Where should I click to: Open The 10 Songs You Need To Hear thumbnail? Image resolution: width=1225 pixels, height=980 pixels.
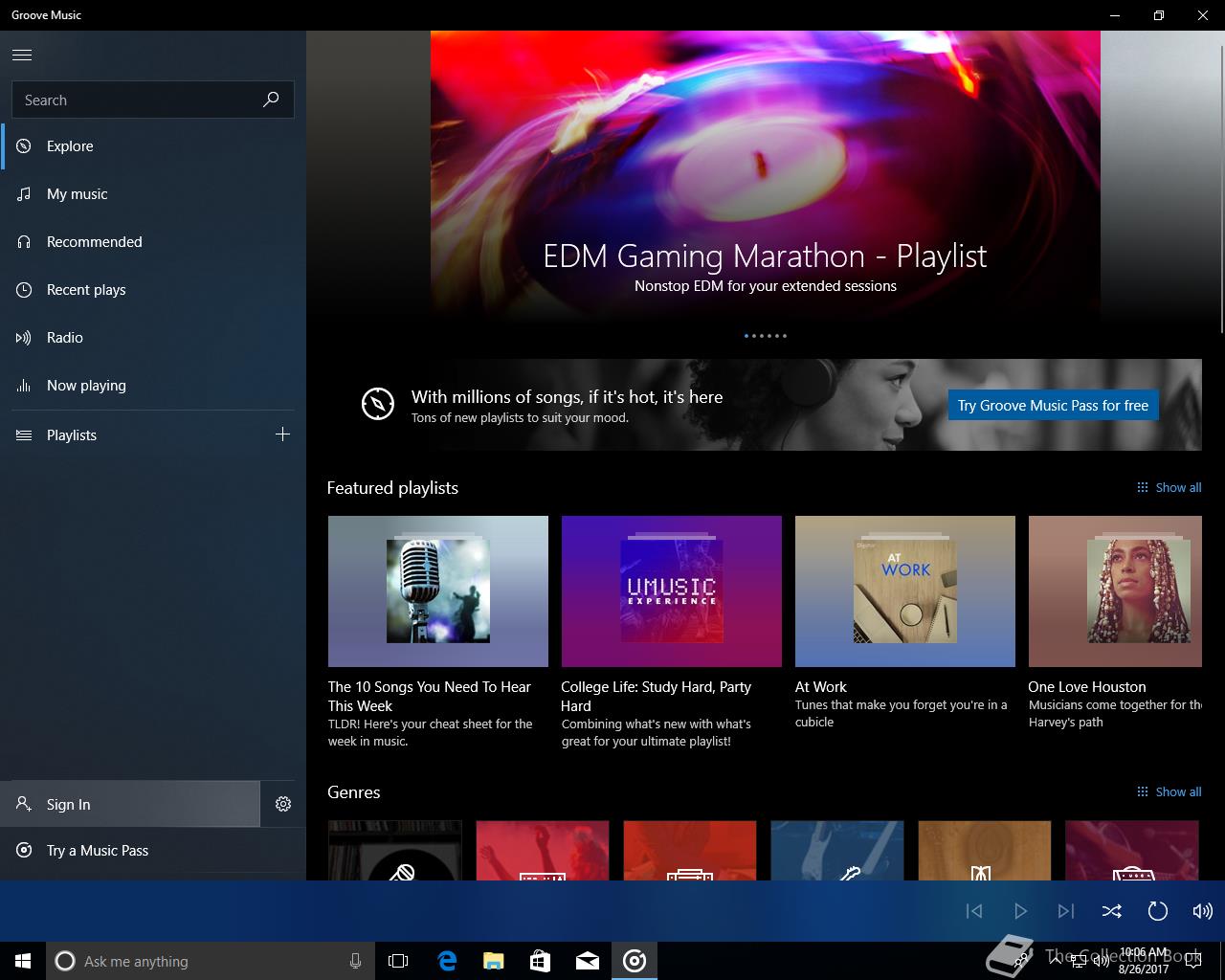point(438,591)
